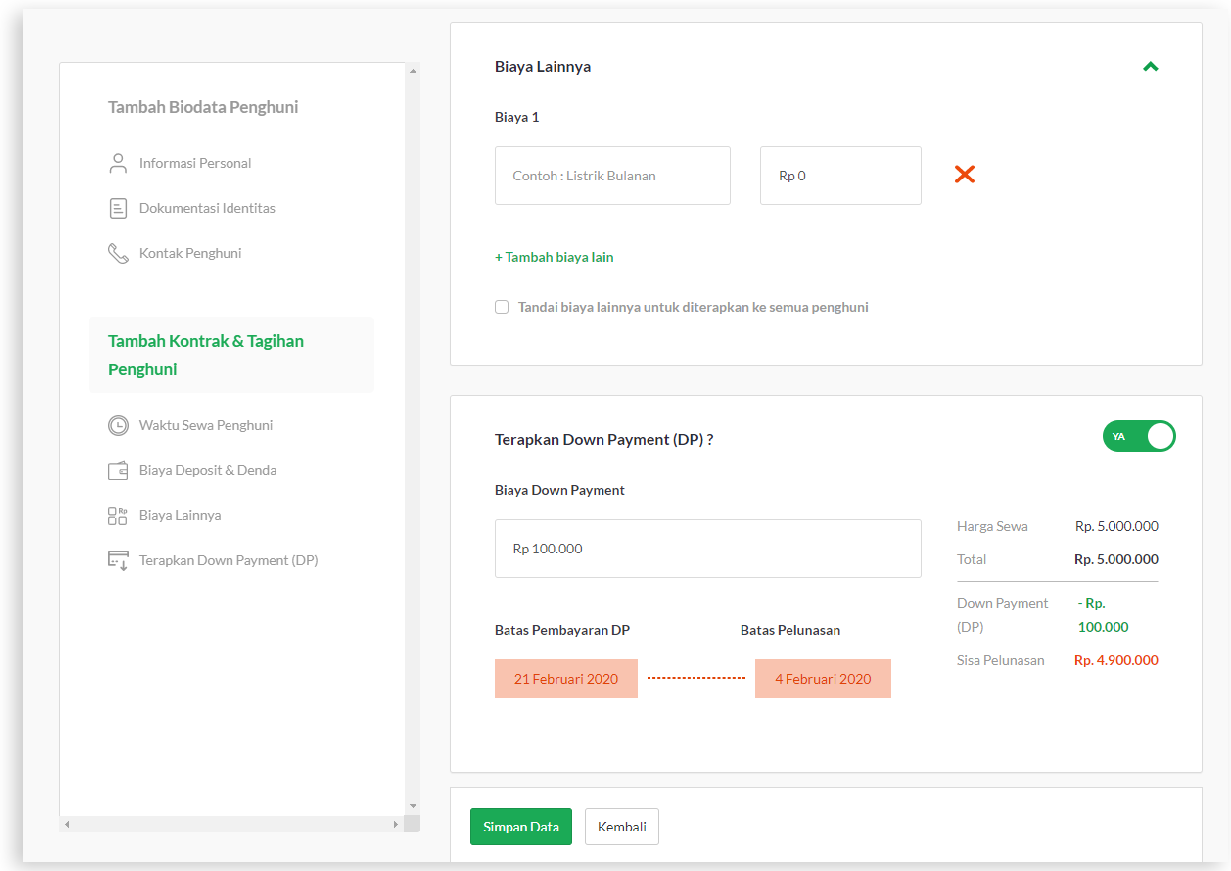
Task: Remove Biaya 1 with the orange X
Action: [x=964, y=175]
